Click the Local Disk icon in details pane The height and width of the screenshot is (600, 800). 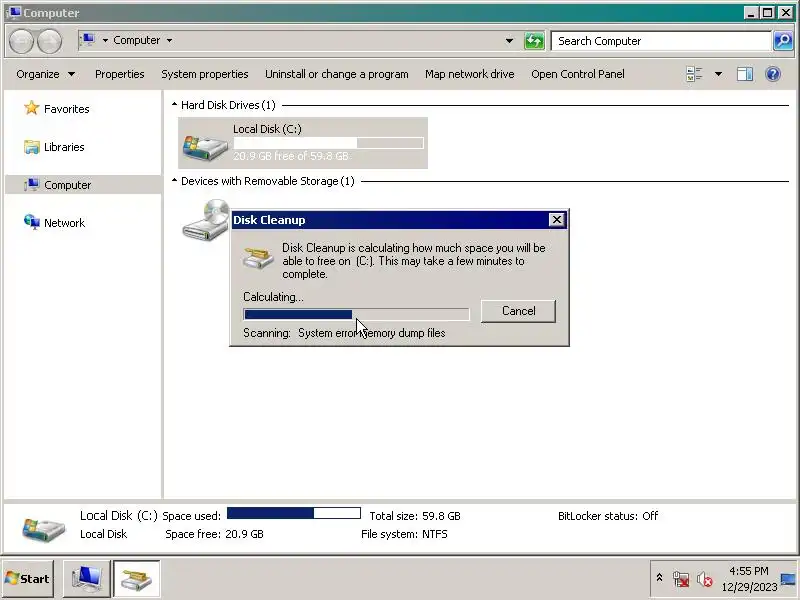[43, 529]
